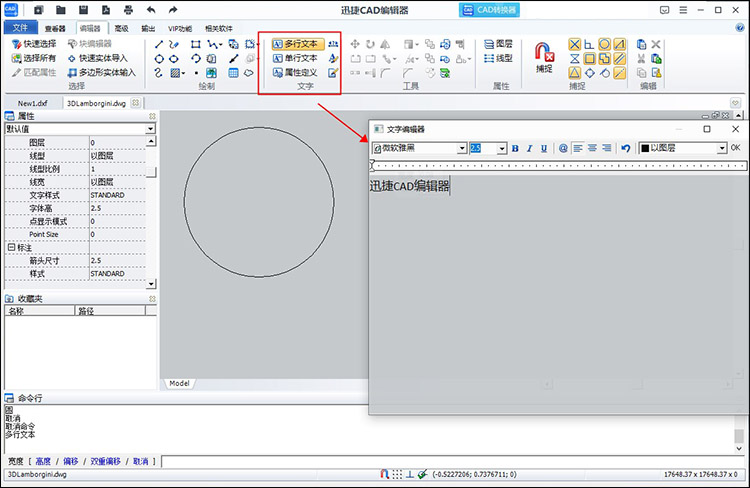The width and height of the screenshot is (750, 488).
Task: Open the 文件 menu tab
Action: 20,28
